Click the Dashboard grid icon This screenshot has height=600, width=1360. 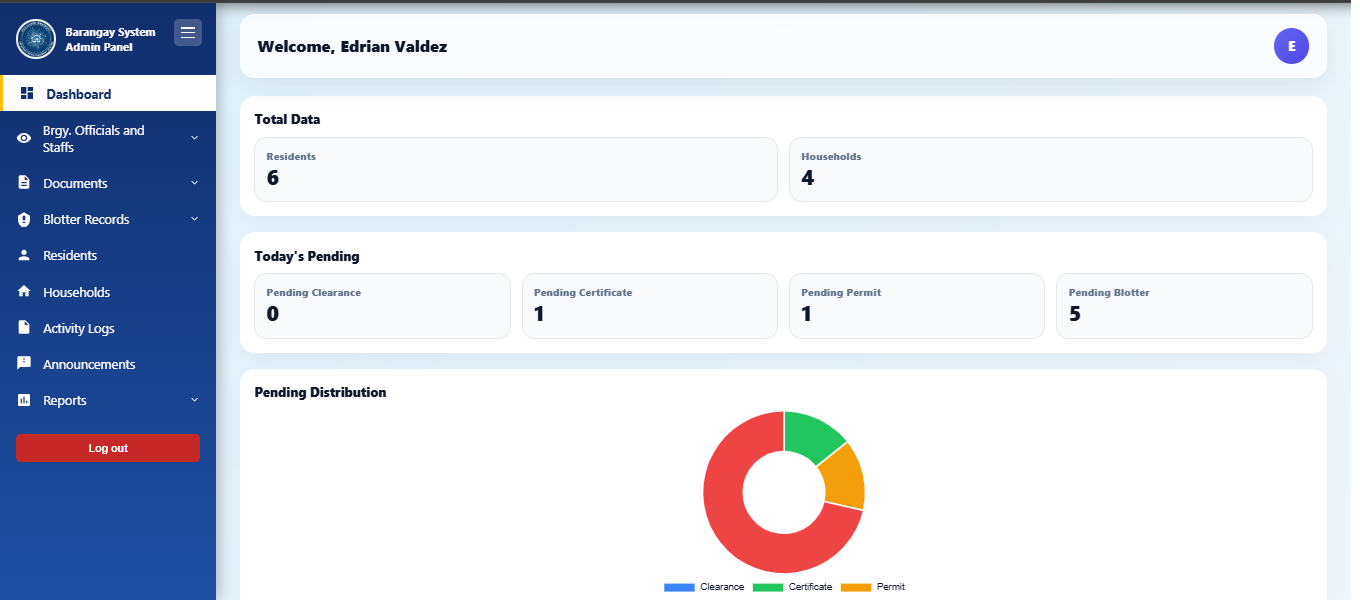click(27, 93)
